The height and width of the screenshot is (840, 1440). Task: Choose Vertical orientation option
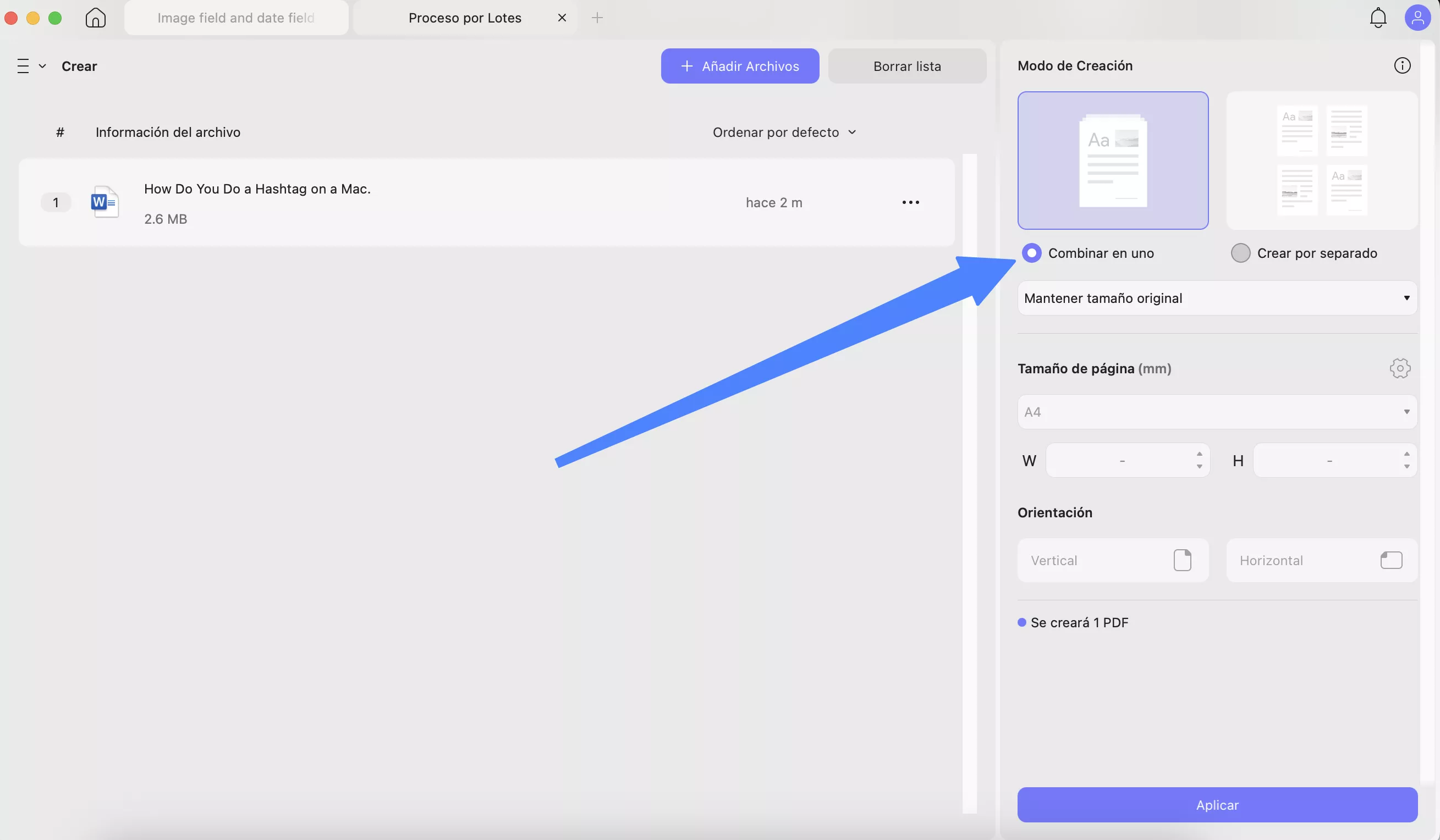pyautogui.click(x=1112, y=560)
